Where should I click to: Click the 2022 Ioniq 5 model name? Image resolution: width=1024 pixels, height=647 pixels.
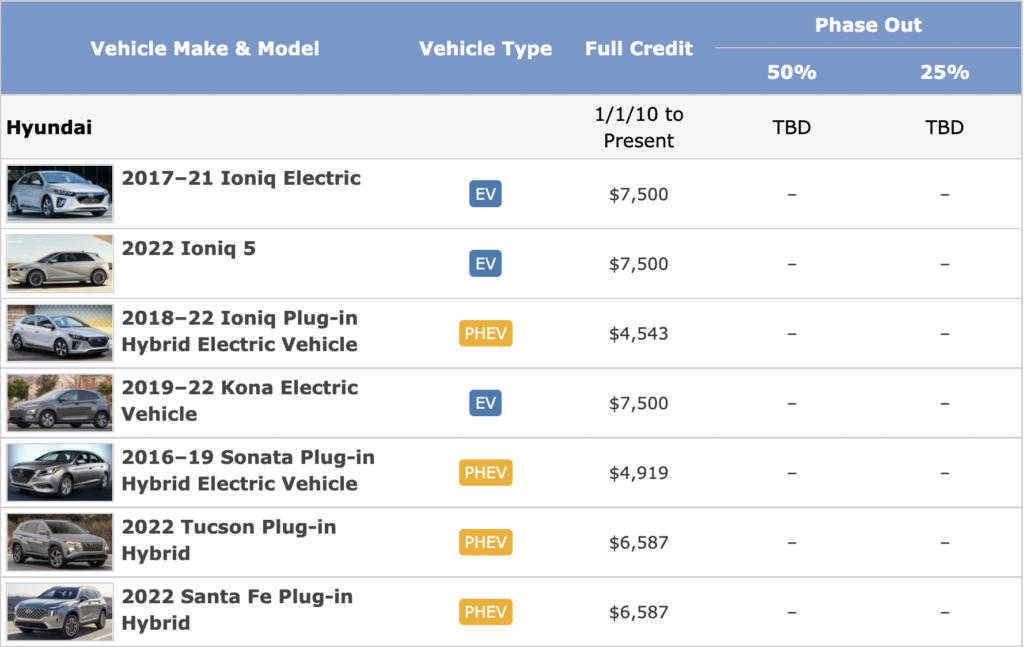coord(189,248)
